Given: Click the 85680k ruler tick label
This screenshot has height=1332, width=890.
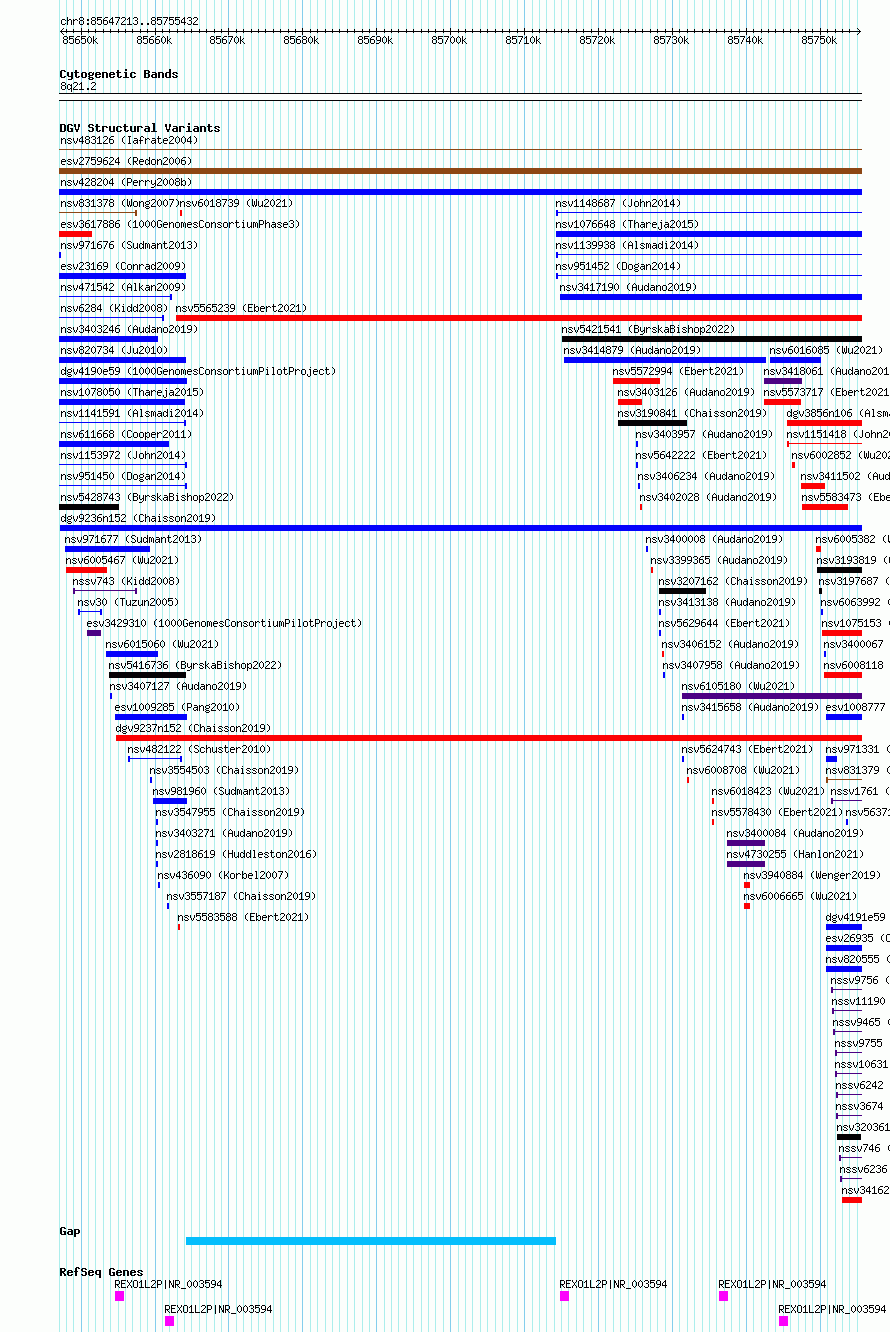Looking at the screenshot, I should (x=301, y=39).
